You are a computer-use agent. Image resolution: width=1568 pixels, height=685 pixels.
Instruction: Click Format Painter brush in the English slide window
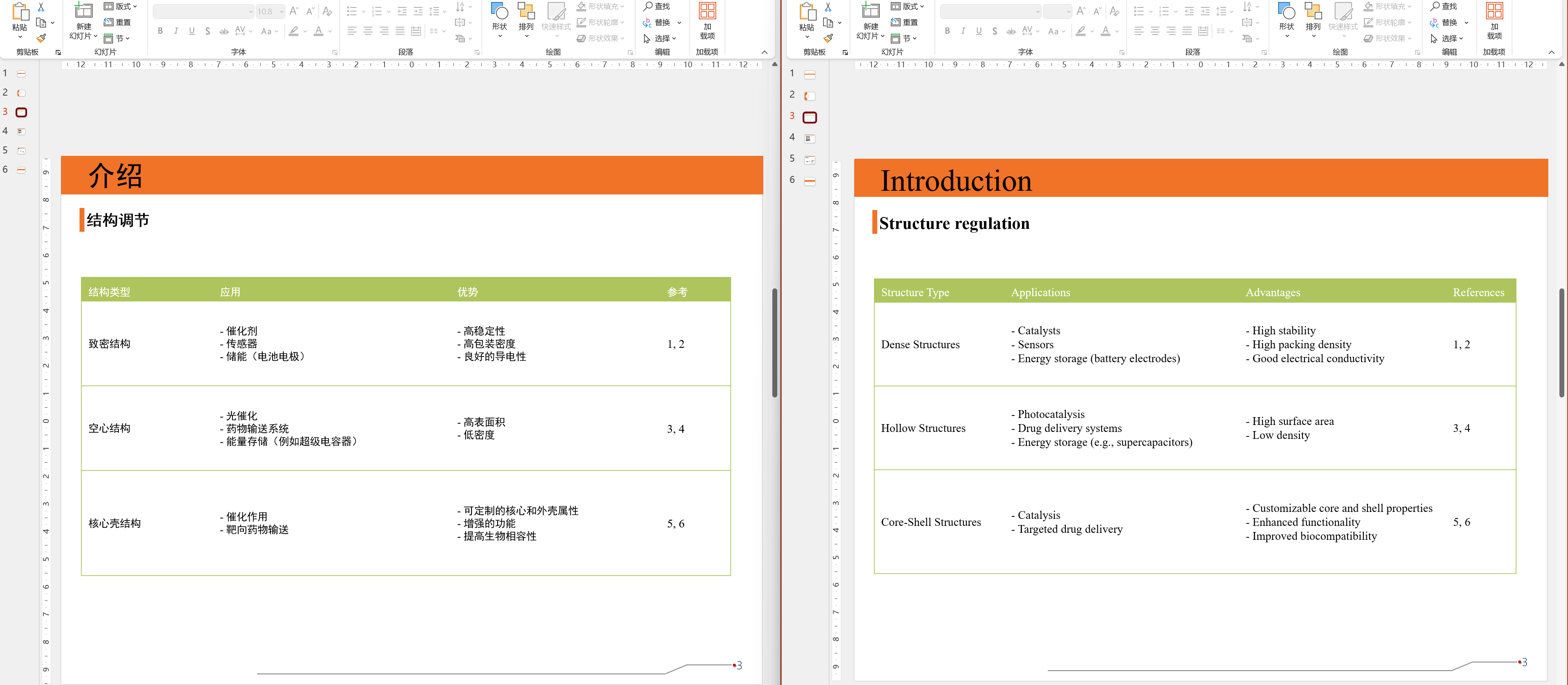[x=828, y=39]
